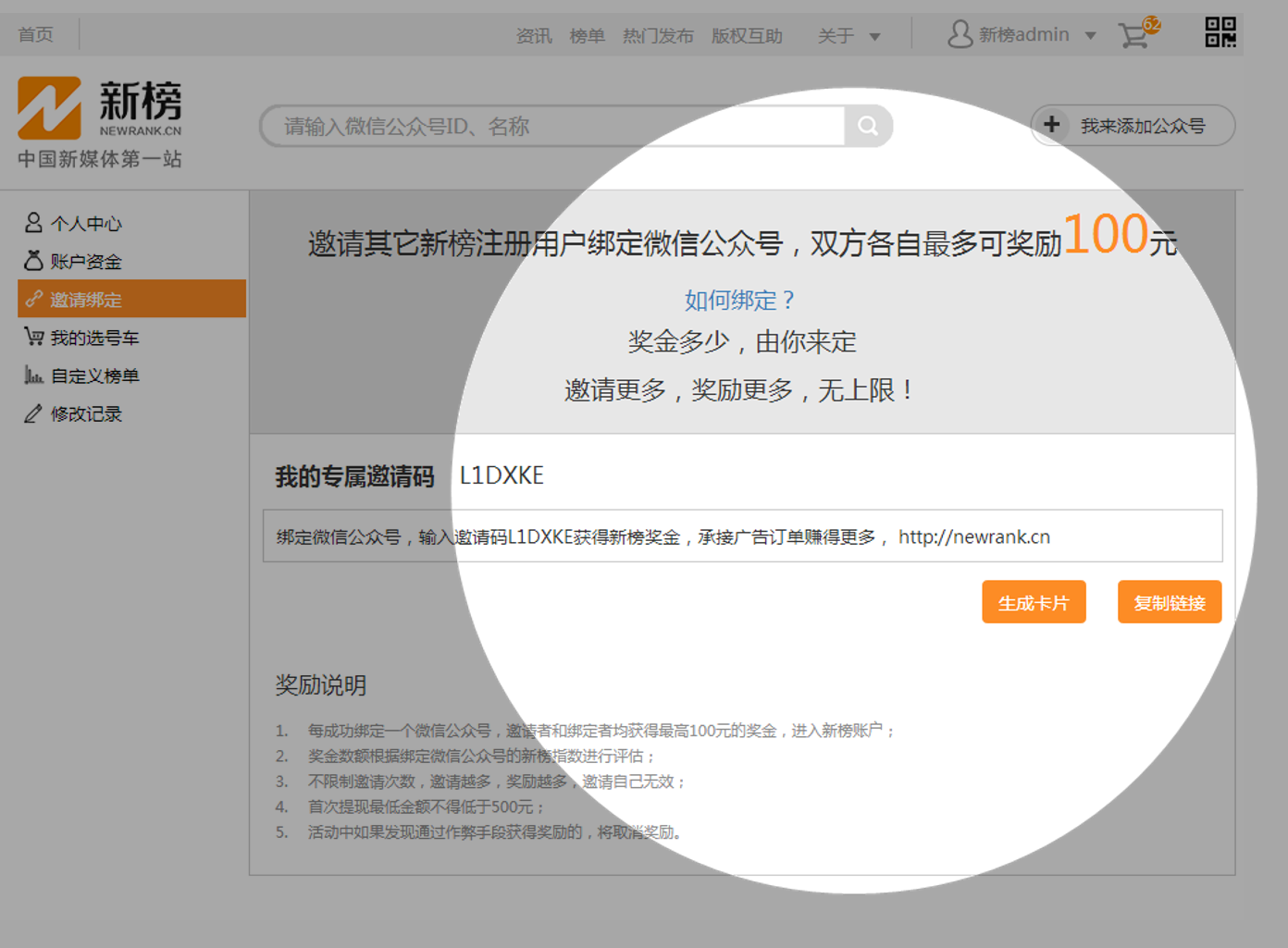Expand the 关于 dropdown arrow
This screenshot has height=948, width=1288.
[874, 37]
